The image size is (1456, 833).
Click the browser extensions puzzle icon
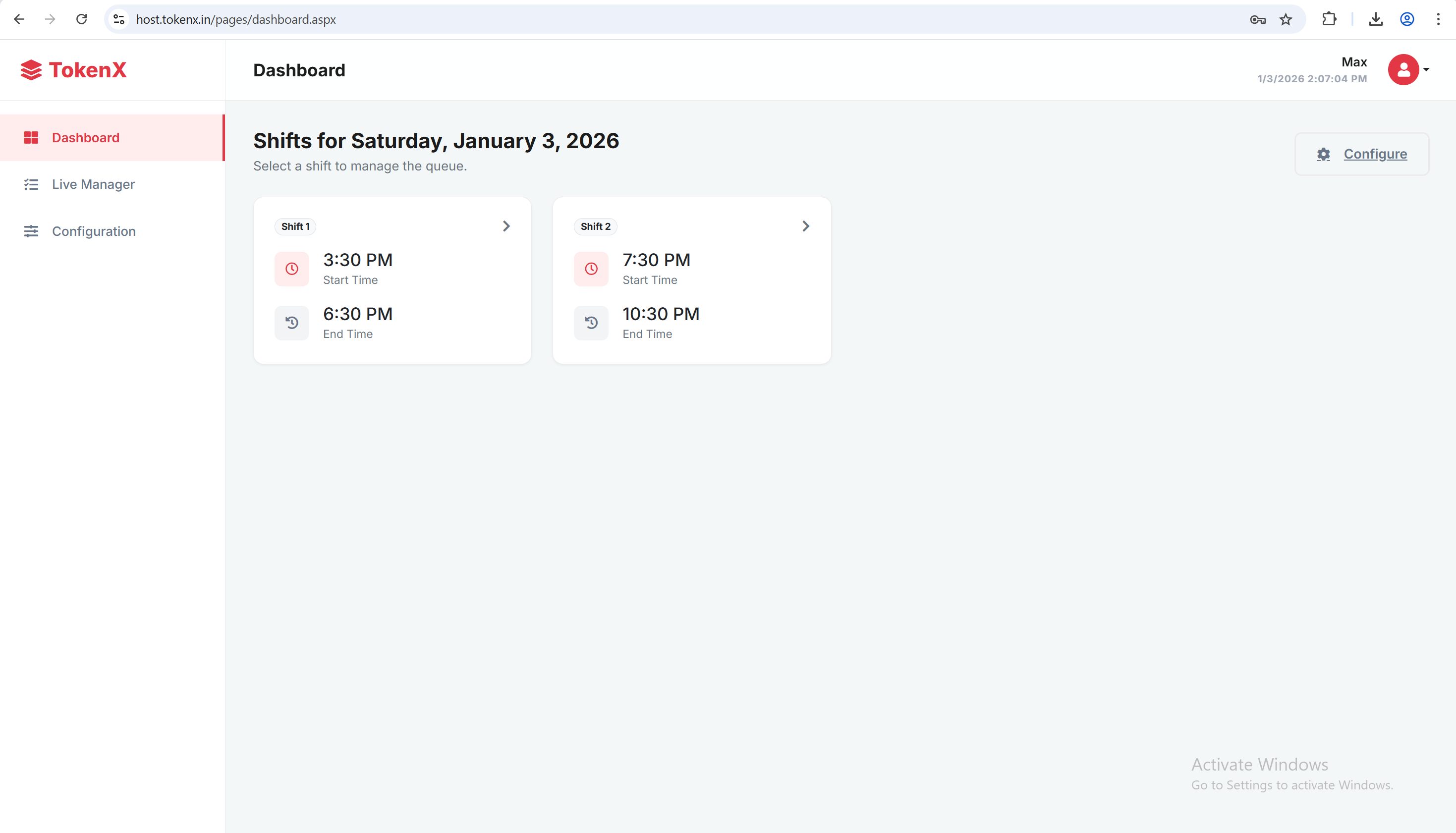click(1329, 19)
